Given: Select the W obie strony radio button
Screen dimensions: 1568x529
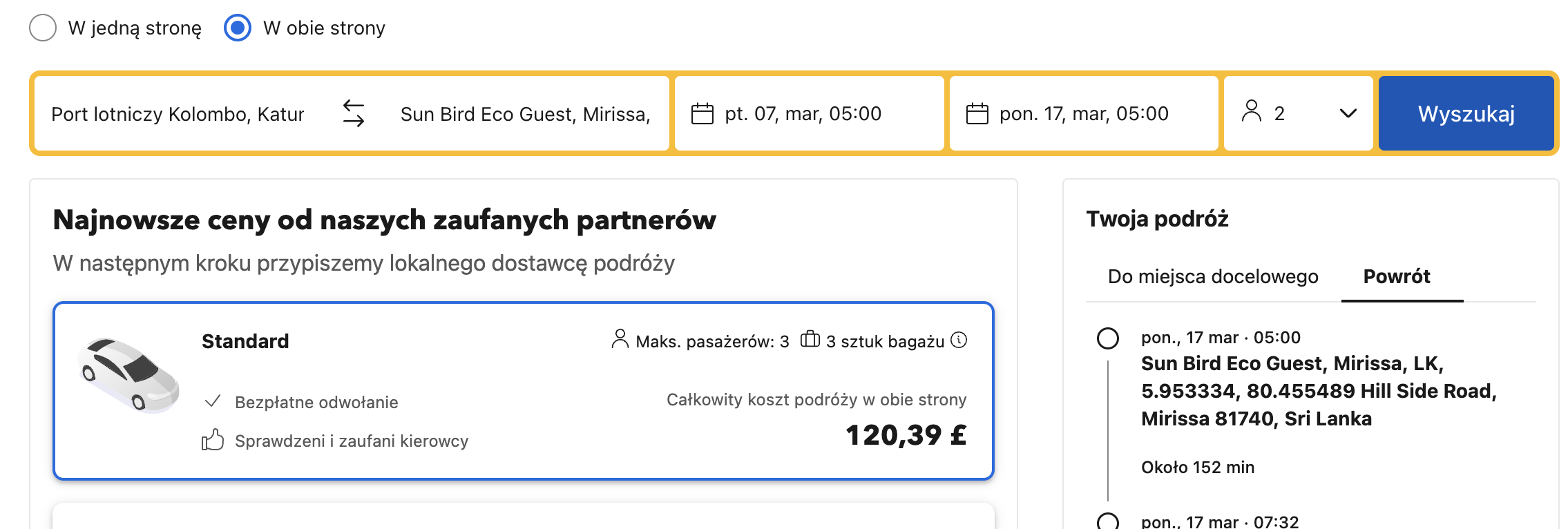Looking at the screenshot, I should [238, 28].
